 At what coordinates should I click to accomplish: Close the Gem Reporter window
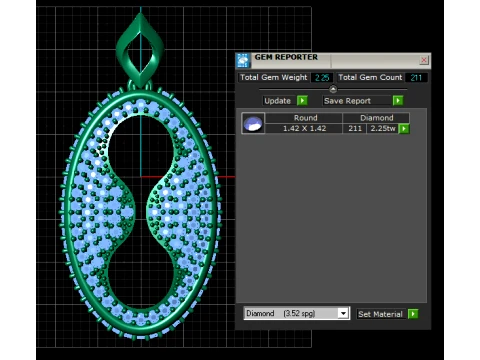[424, 60]
